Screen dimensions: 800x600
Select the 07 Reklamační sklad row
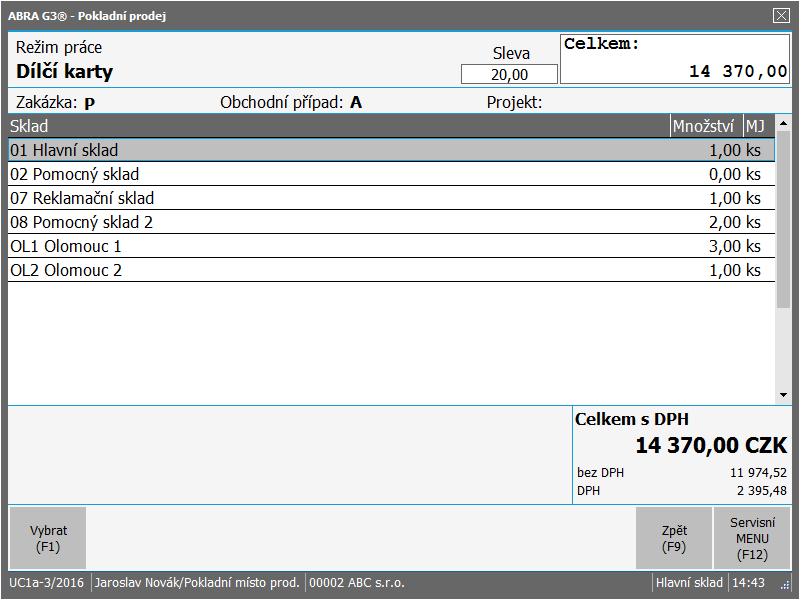pos(390,198)
